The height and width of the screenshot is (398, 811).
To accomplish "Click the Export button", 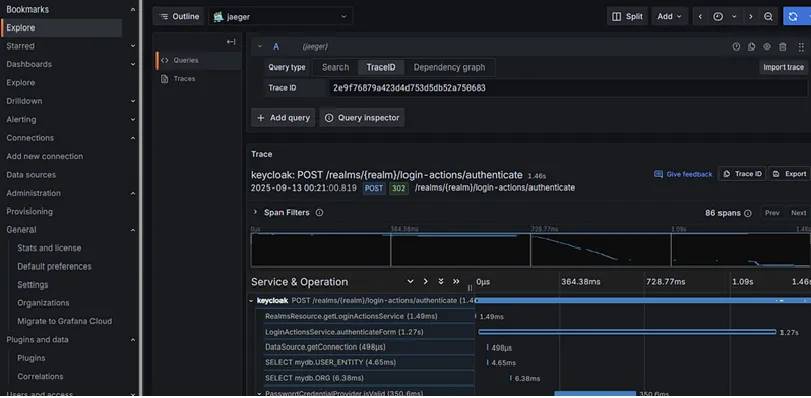I will 790,174.
